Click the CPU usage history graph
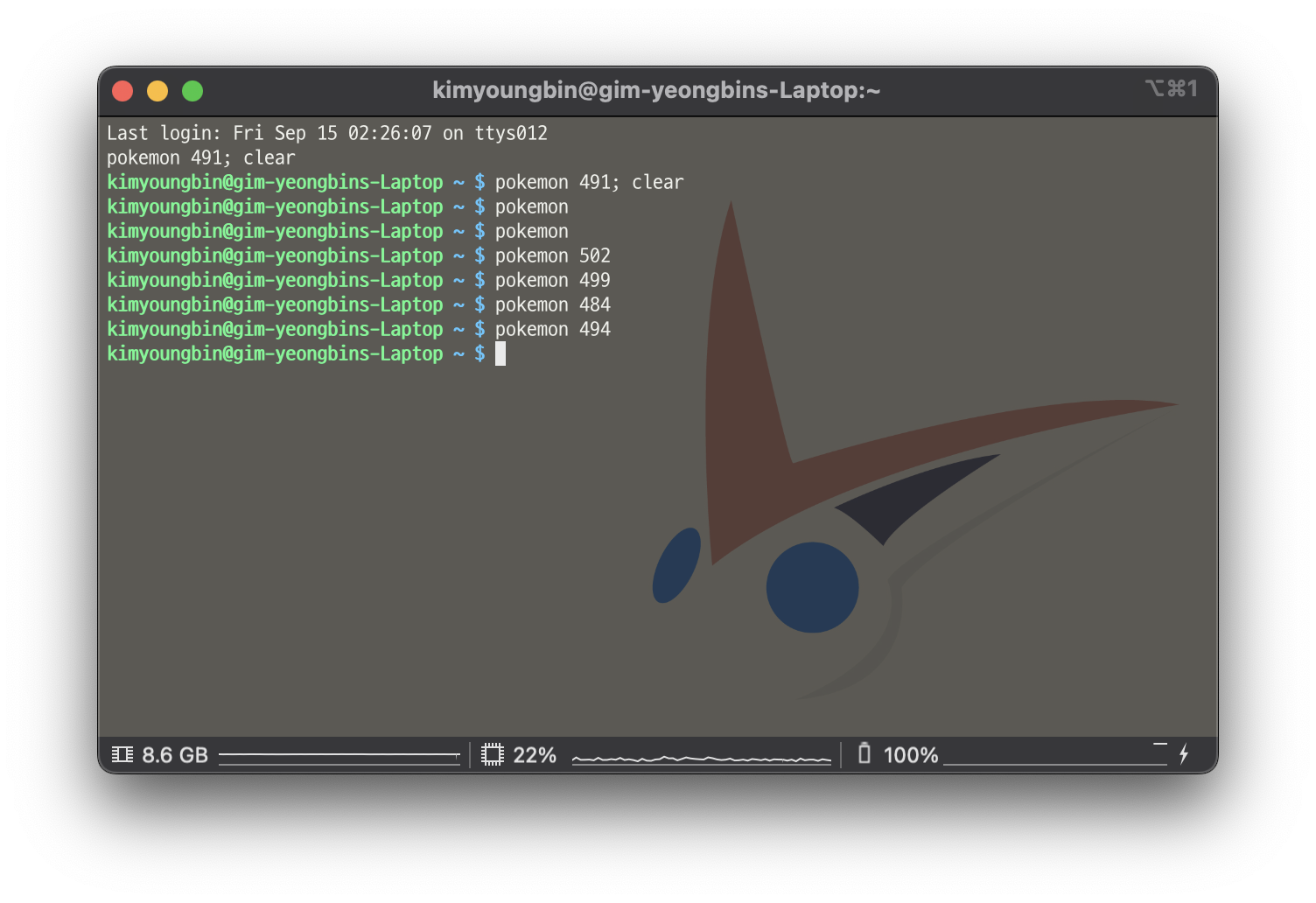The height and width of the screenshot is (903, 1316). (702, 758)
